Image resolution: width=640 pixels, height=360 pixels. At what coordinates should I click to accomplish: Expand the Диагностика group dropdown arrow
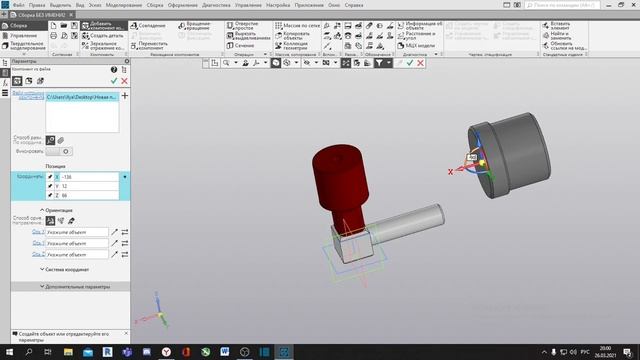[x=436, y=54]
